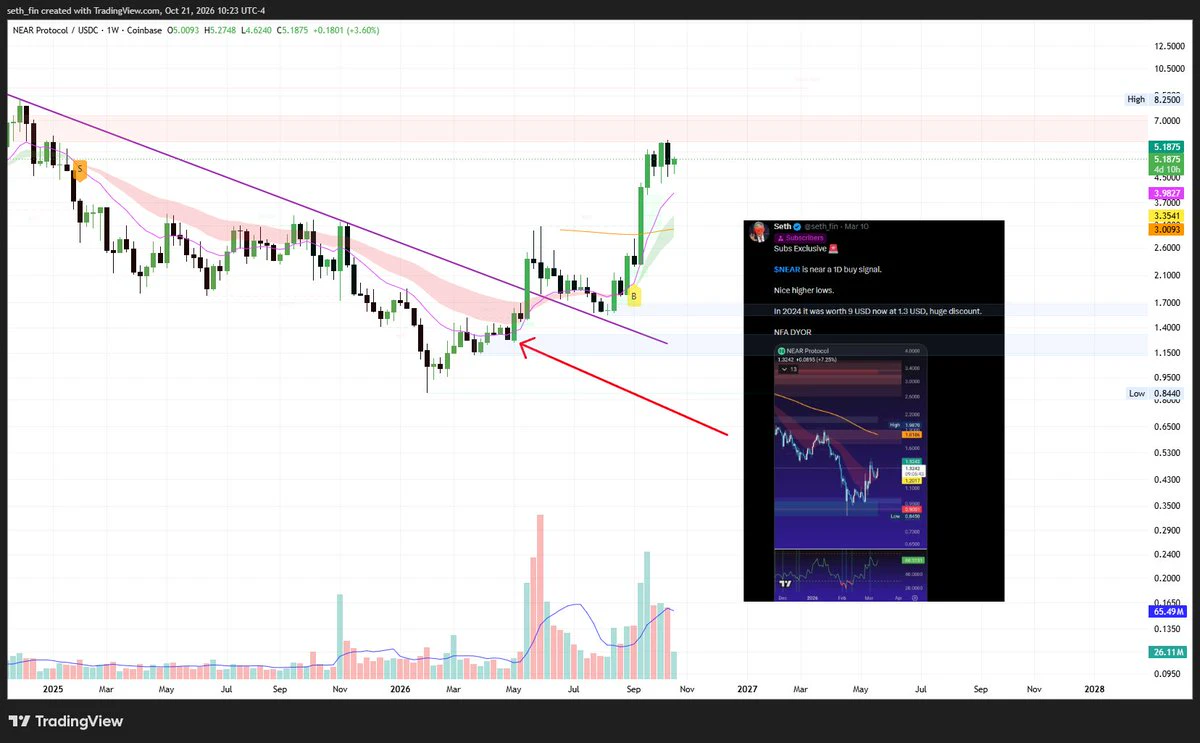The width and height of the screenshot is (1200, 743).
Task: Open the embedded NEAR chart image in tweet
Action: (851, 470)
